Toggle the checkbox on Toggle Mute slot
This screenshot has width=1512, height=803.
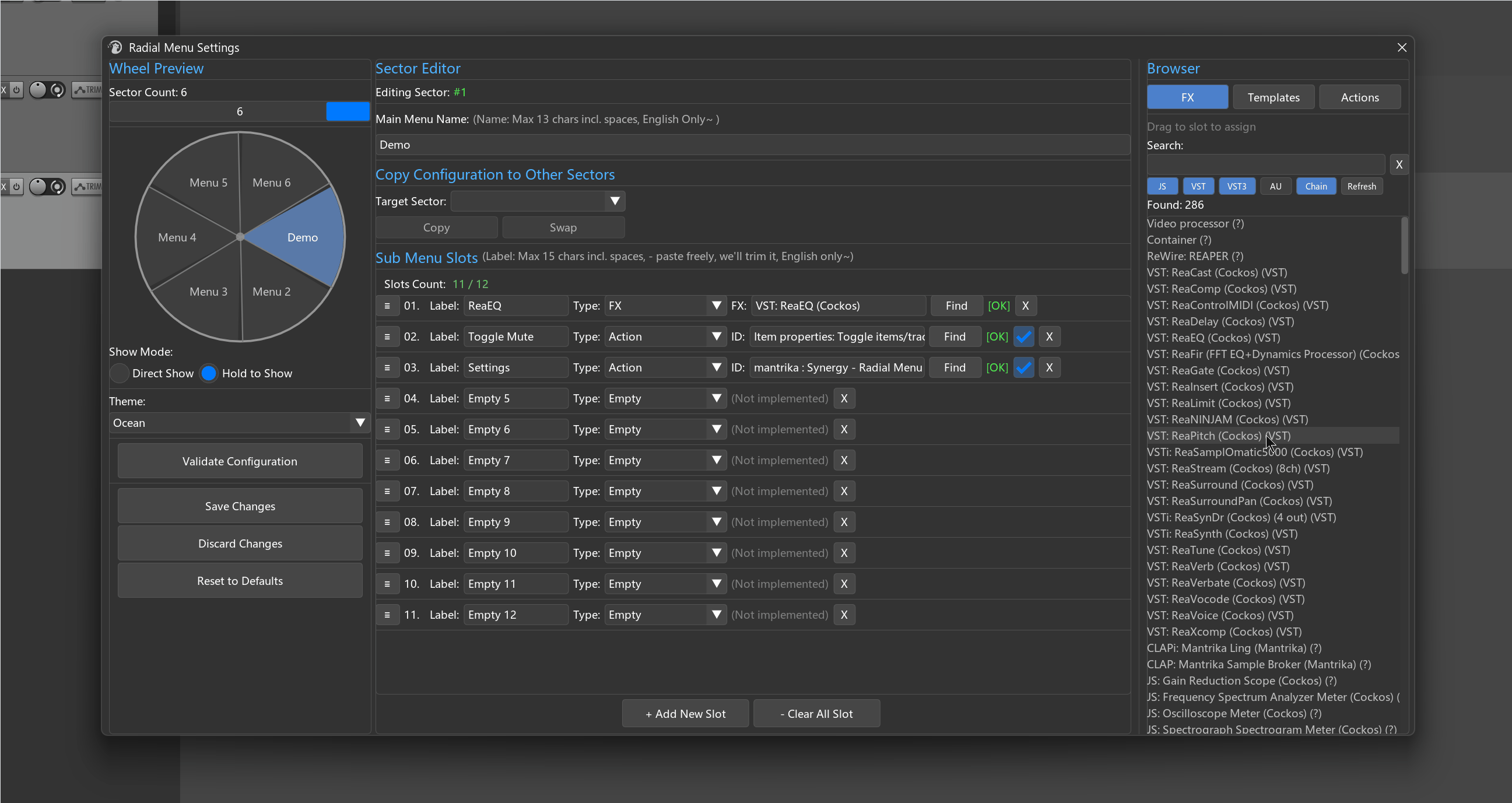tap(1024, 337)
